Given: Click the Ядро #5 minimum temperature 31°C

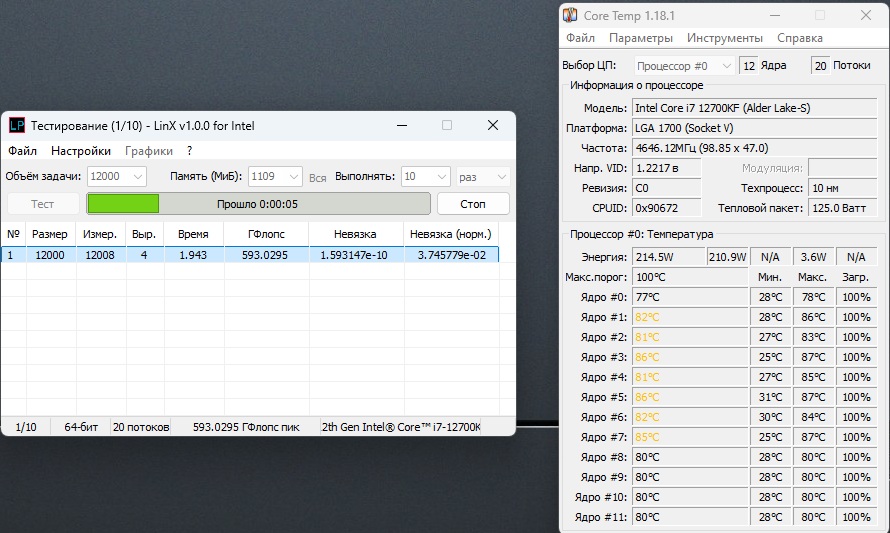Looking at the screenshot, I should [x=770, y=397].
